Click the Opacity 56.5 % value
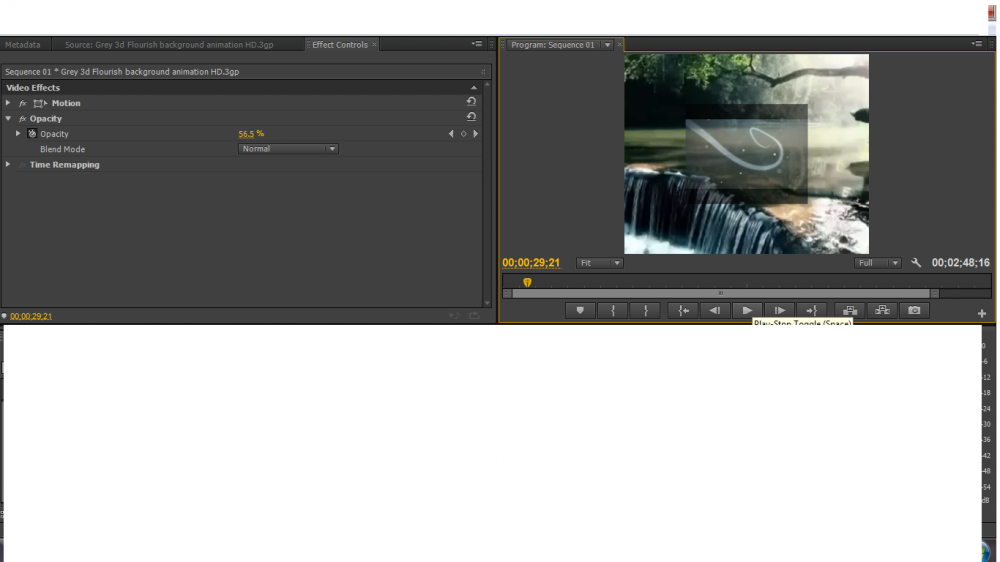Image resolution: width=1000 pixels, height=562 pixels. pyautogui.click(x=246, y=134)
